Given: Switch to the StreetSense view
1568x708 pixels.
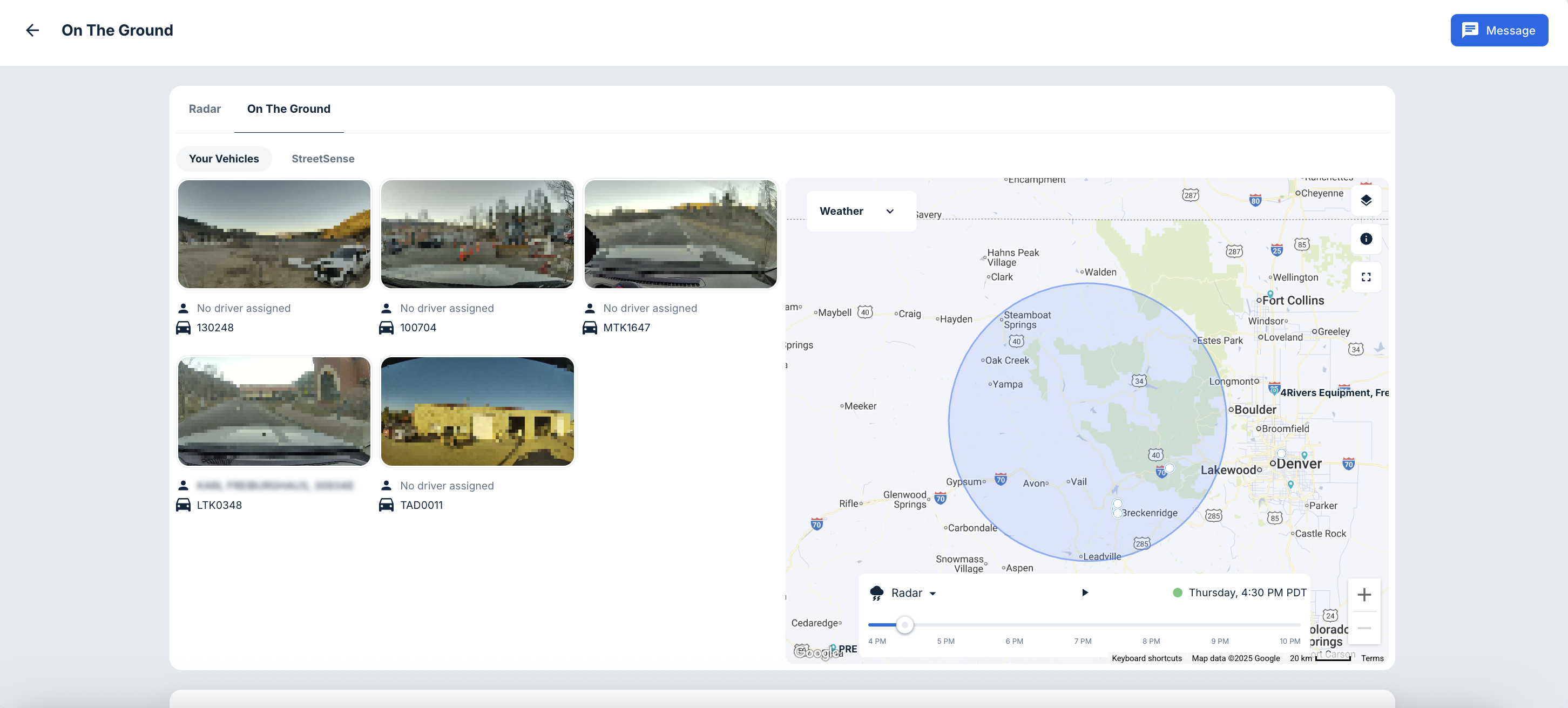Looking at the screenshot, I should (x=322, y=159).
